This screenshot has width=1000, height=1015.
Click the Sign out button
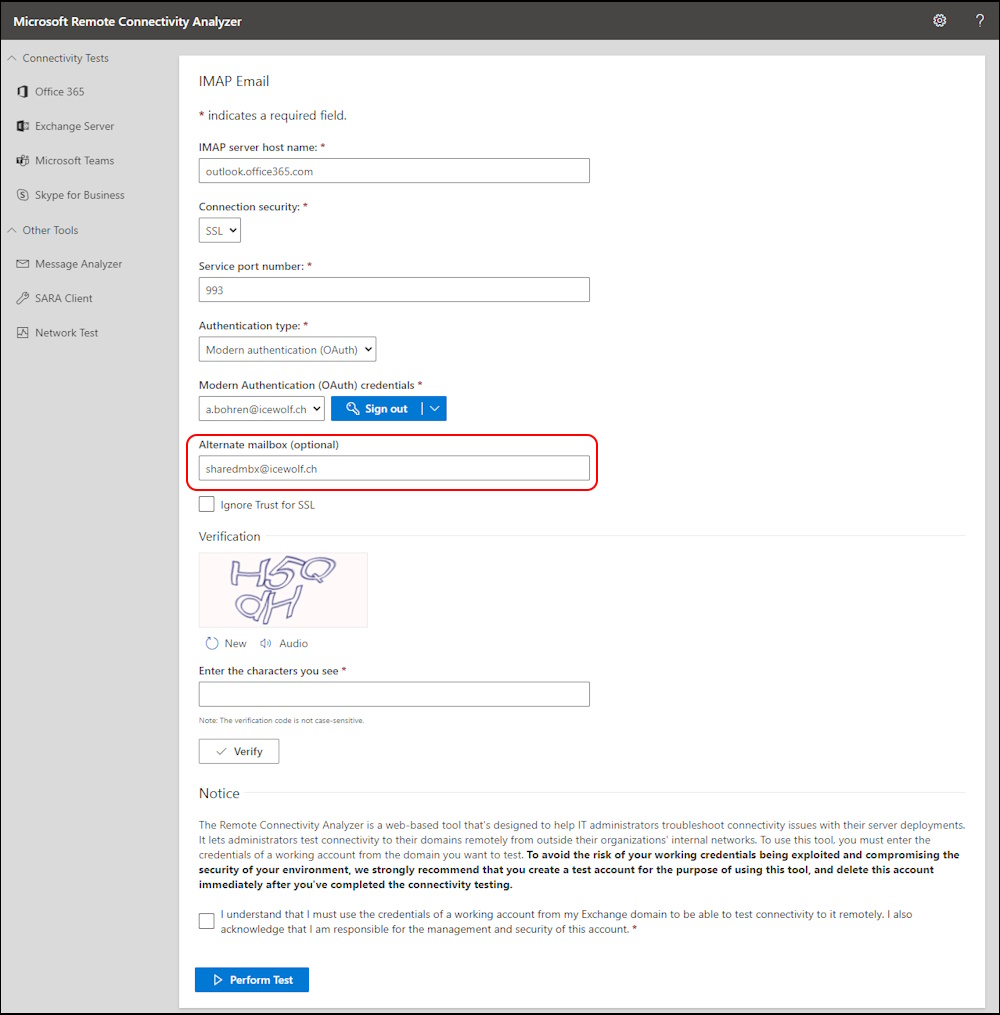tap(377, 408)
